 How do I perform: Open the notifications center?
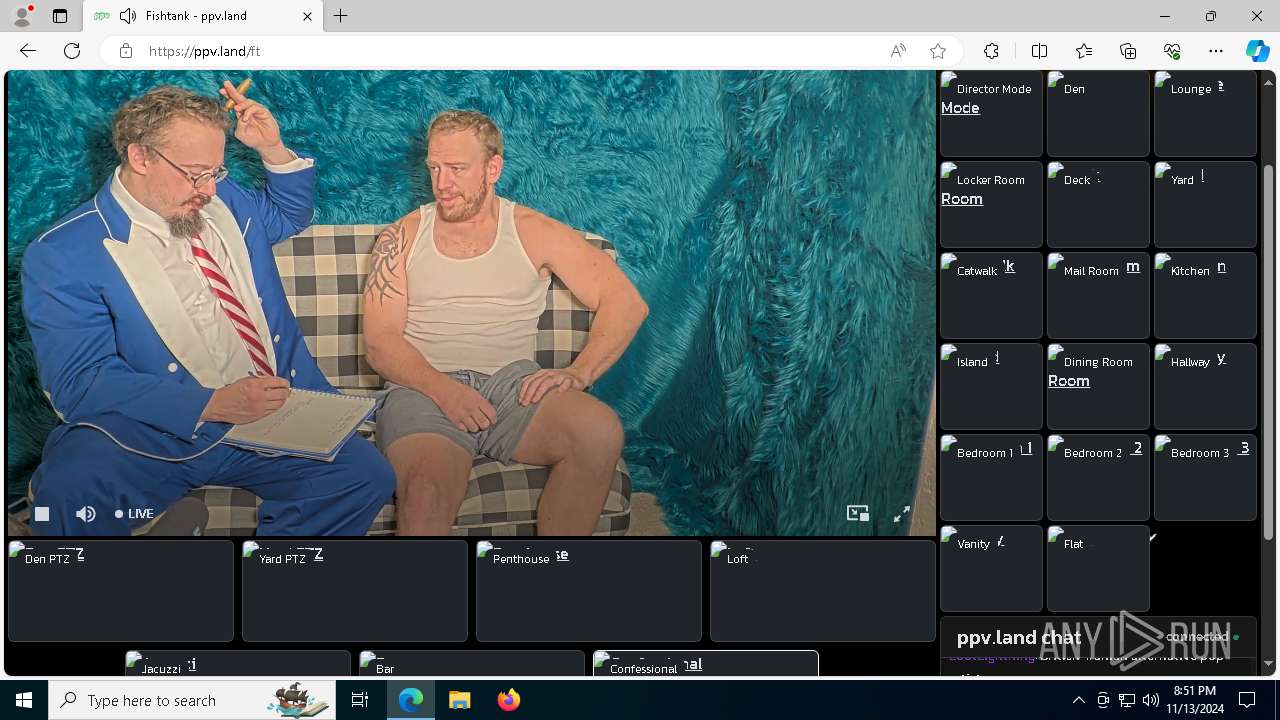pyautogui.click(x=1247, y=700)
